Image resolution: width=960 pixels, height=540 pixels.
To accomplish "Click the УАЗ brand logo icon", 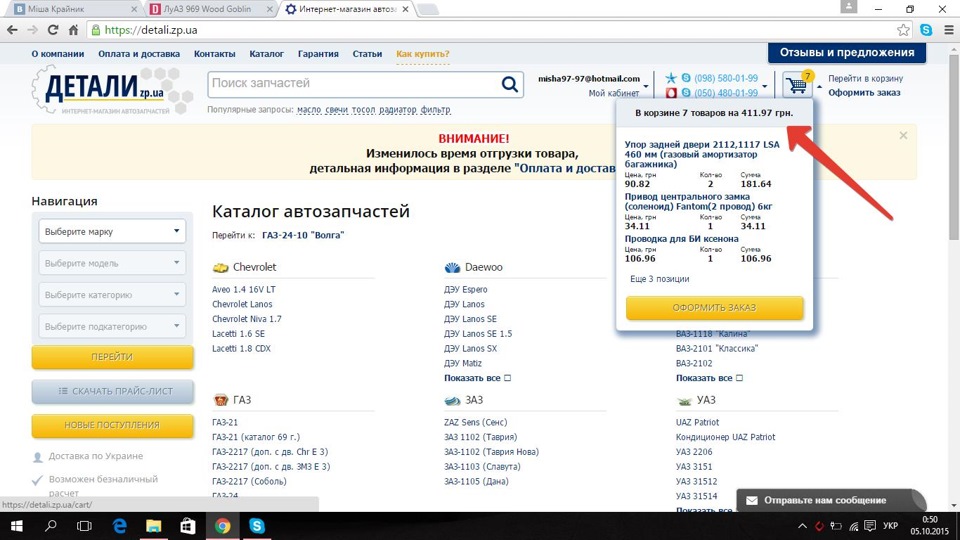I will (684, 400).
